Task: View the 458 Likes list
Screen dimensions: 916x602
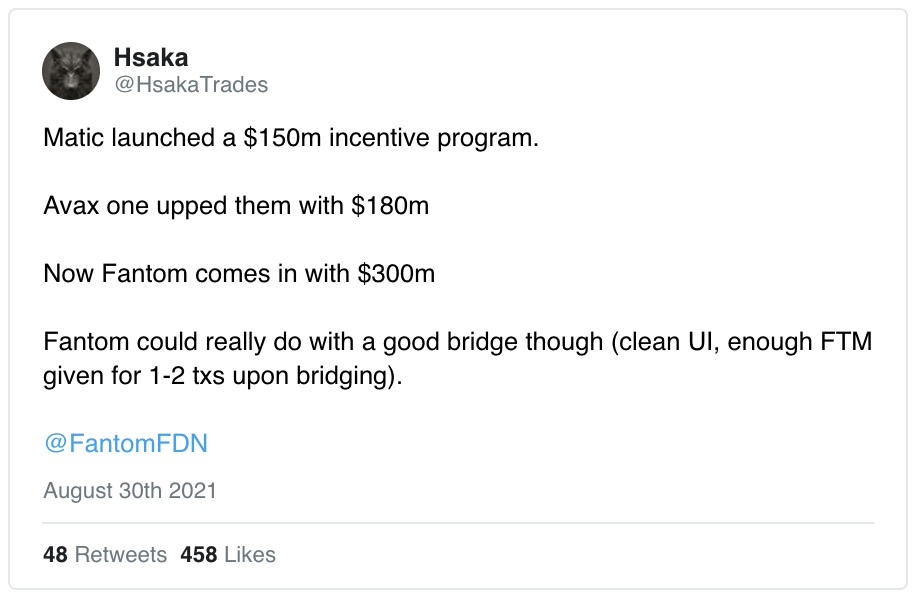Action: (x=228, y=554)
